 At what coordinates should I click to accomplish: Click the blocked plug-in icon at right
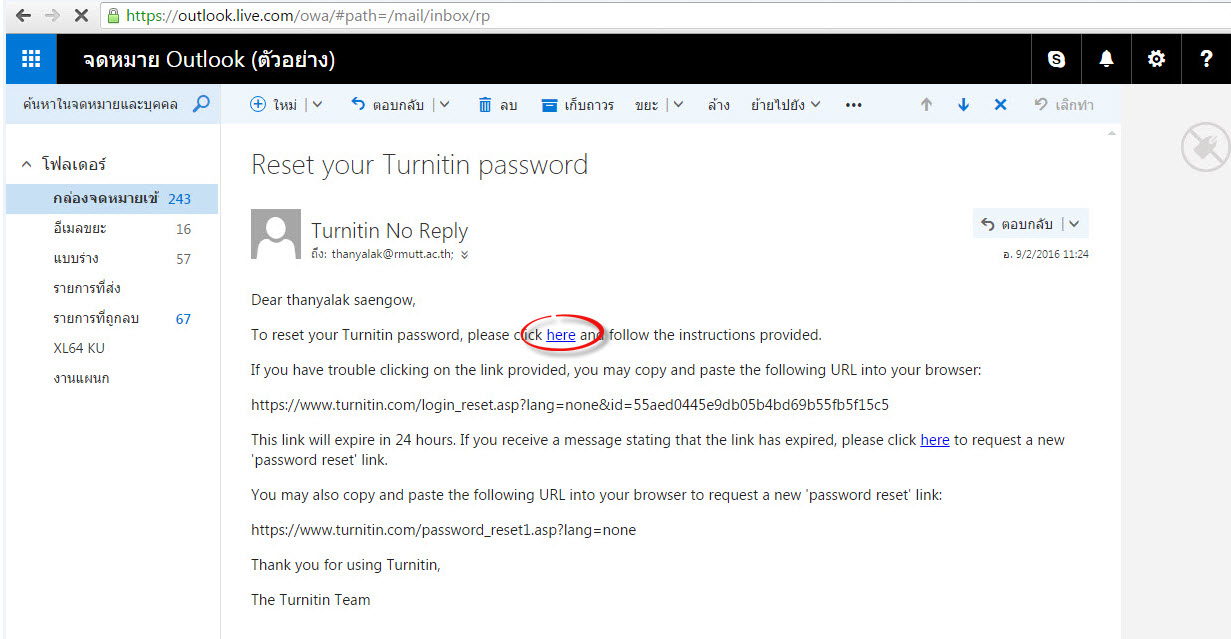1204,147
